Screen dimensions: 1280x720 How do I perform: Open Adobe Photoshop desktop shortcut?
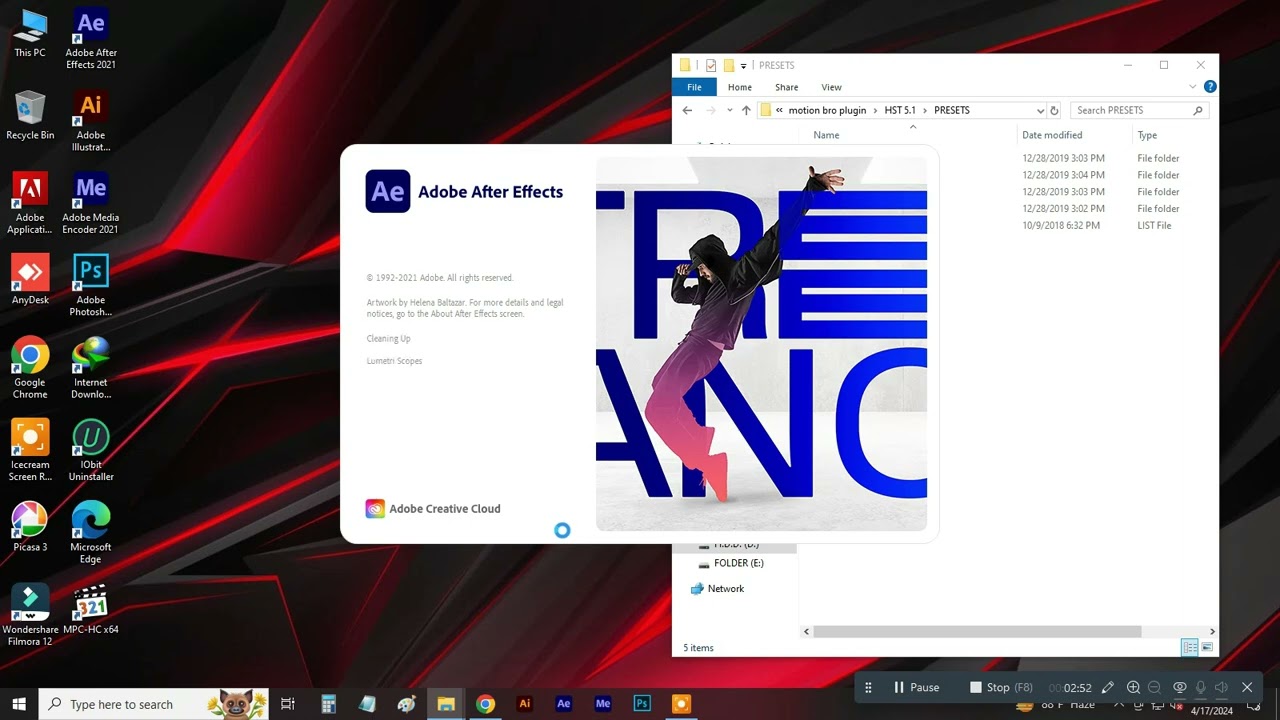pos(91,285)
